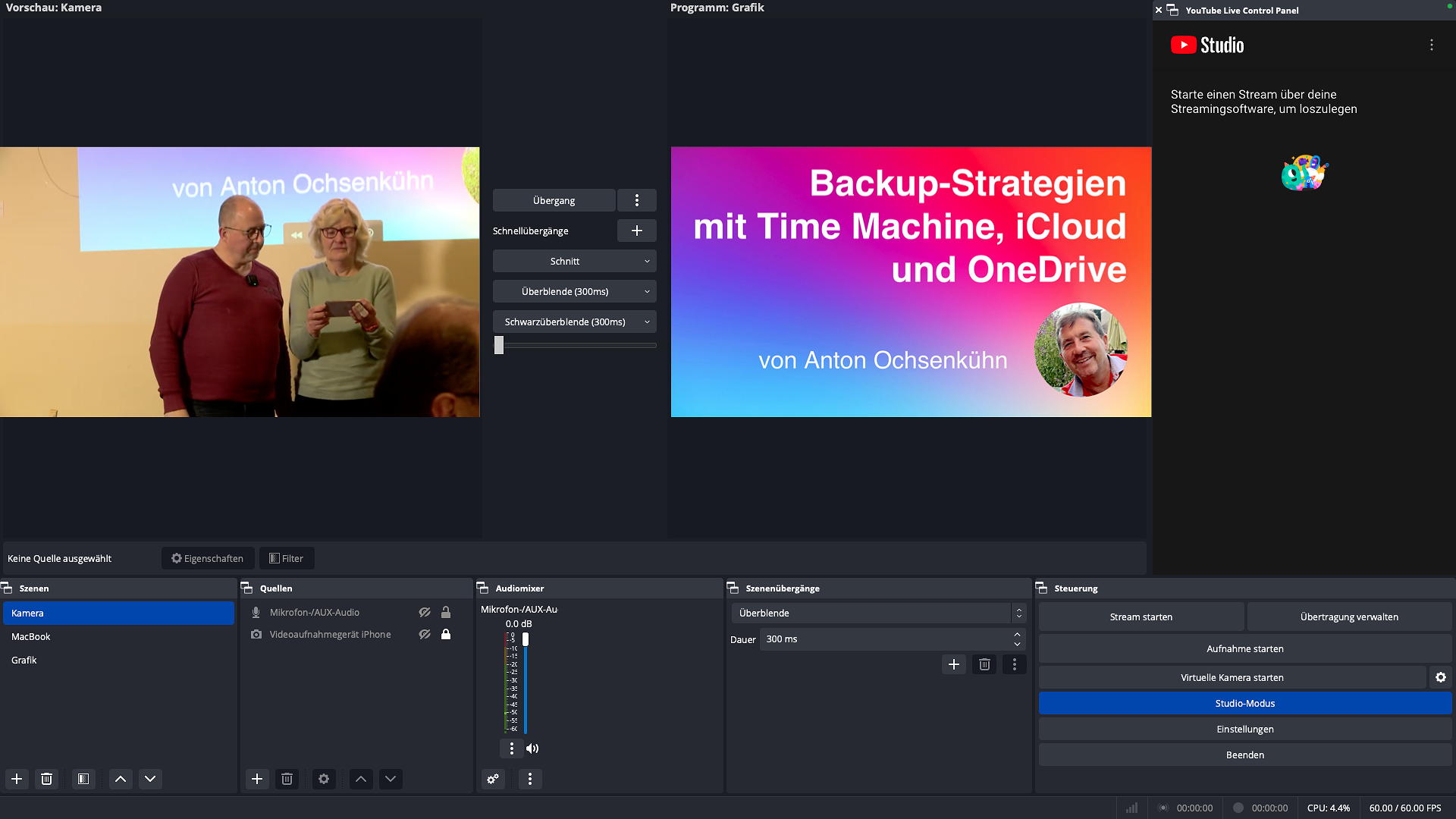This screenshot has width=1456, height=819.
Task: Click Übergang transition button
Action: point(554,200)
